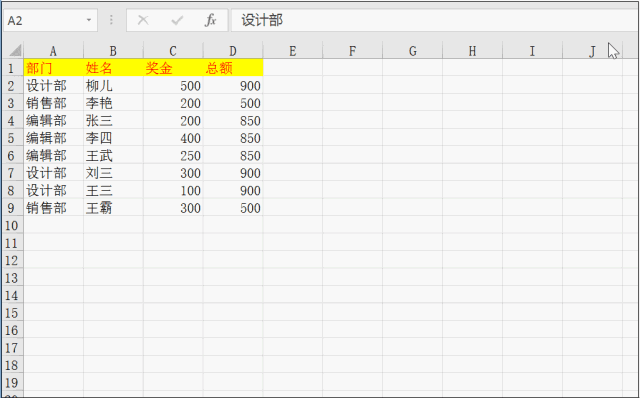Click bonus cell 300 in 刘三 row
This screenshot has height=398, width=640.
point(173,173)
